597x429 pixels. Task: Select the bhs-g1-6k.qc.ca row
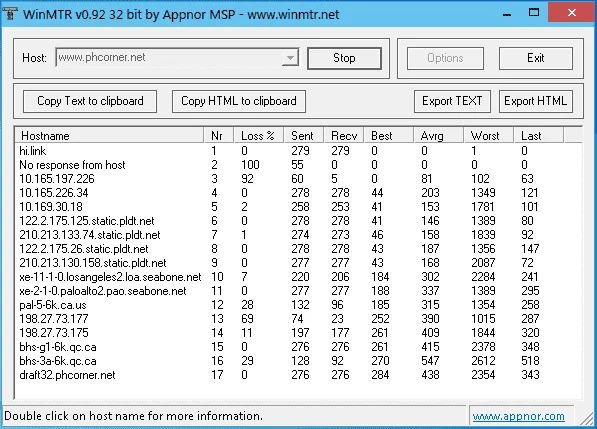click(x=298, y=347)
